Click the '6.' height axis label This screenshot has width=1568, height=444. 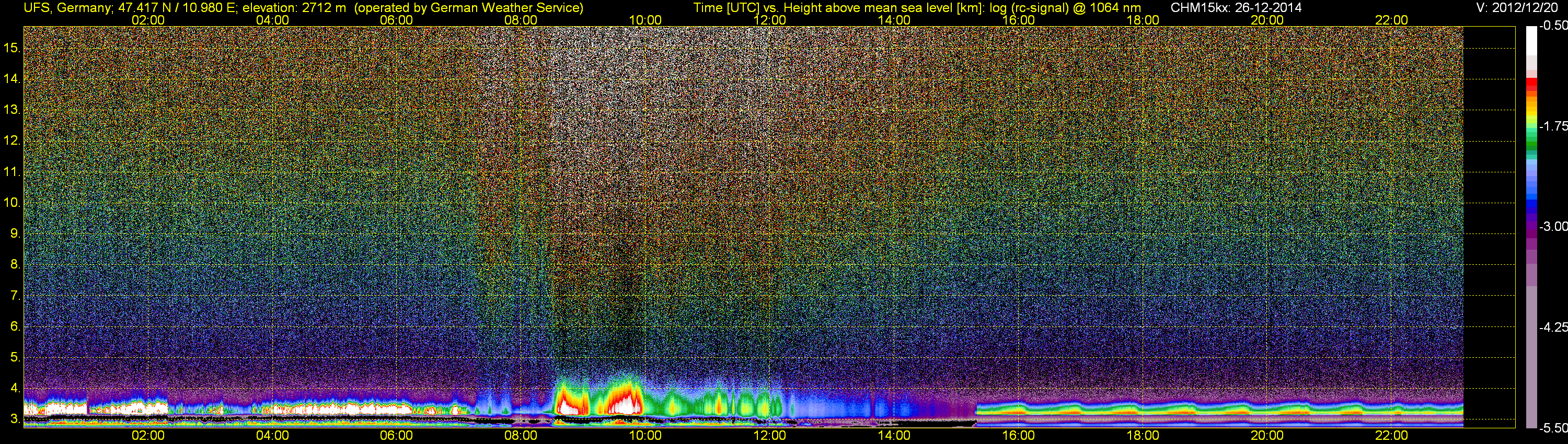[15, 326]
